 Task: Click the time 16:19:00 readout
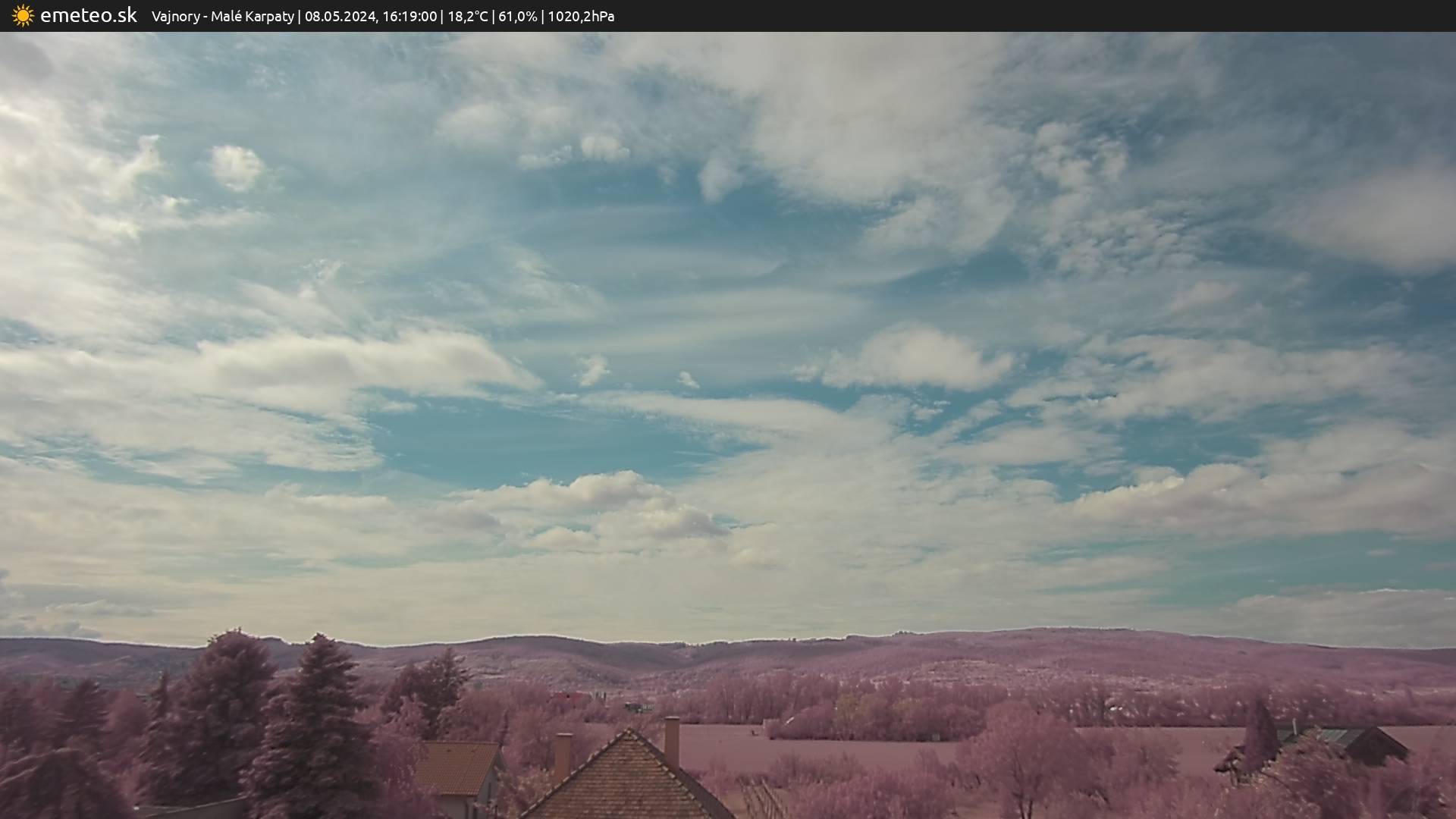point(409,16)
